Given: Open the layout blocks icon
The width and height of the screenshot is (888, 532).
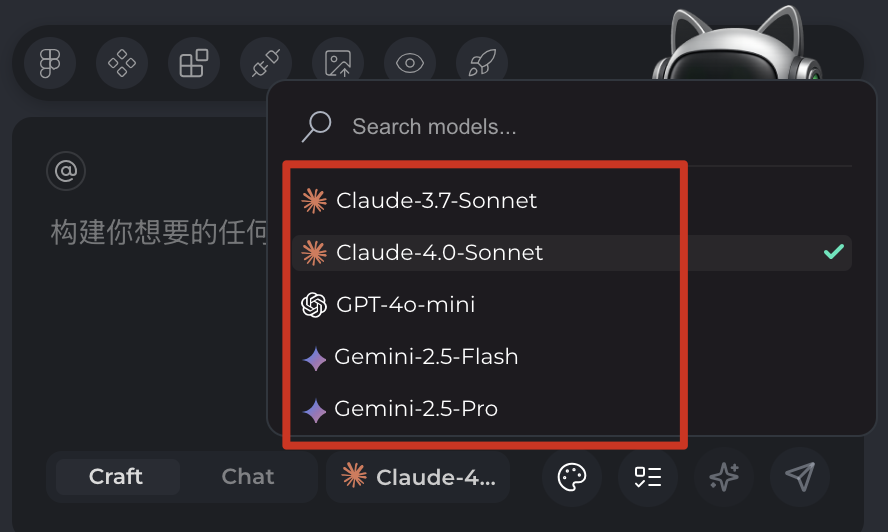Looking at the screenshot, I should (x=194, y=64).
